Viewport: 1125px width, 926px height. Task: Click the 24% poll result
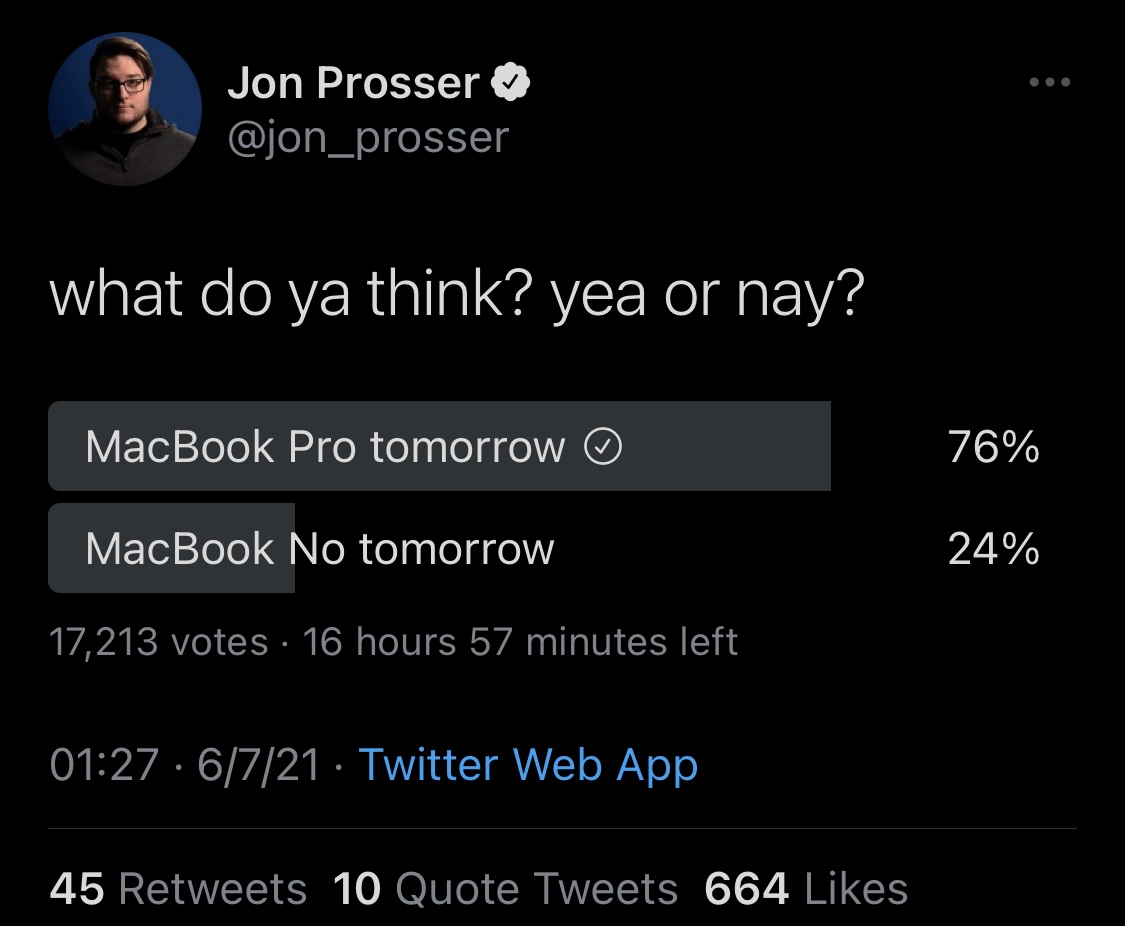(x=993, y=549)
